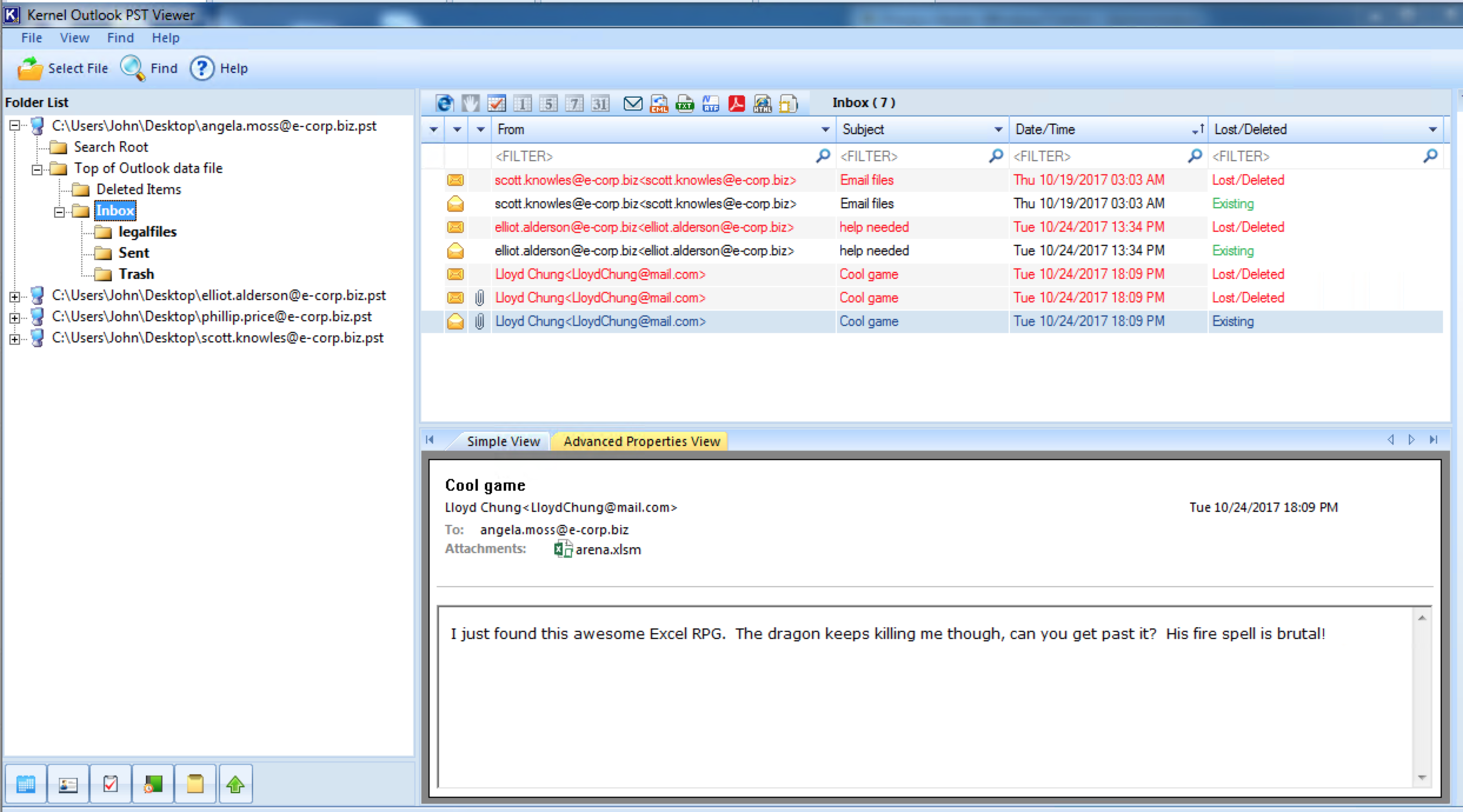Click the Internet Explorer browser view icon
Screen dimensions: 1463x812
(444, 104)
